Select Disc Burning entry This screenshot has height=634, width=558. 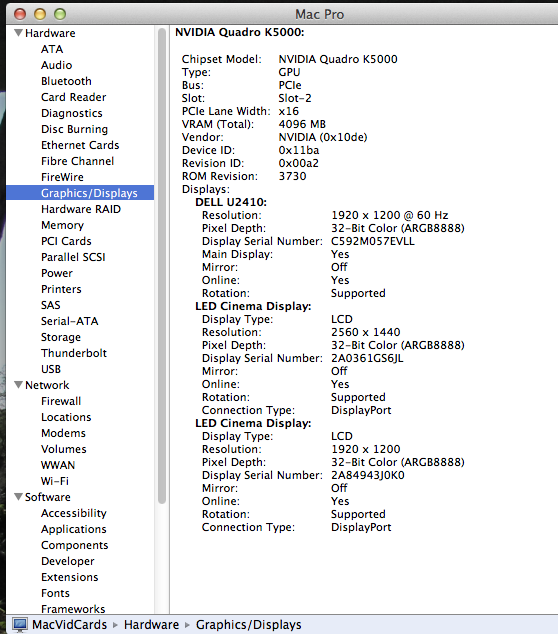(74, 129)
